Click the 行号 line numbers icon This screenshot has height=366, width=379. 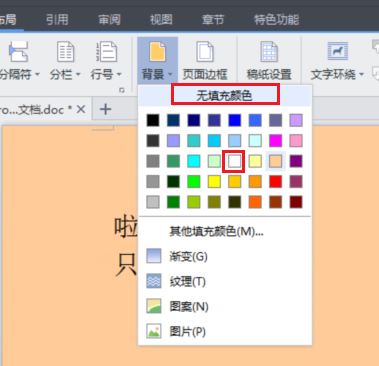(106, 51)
